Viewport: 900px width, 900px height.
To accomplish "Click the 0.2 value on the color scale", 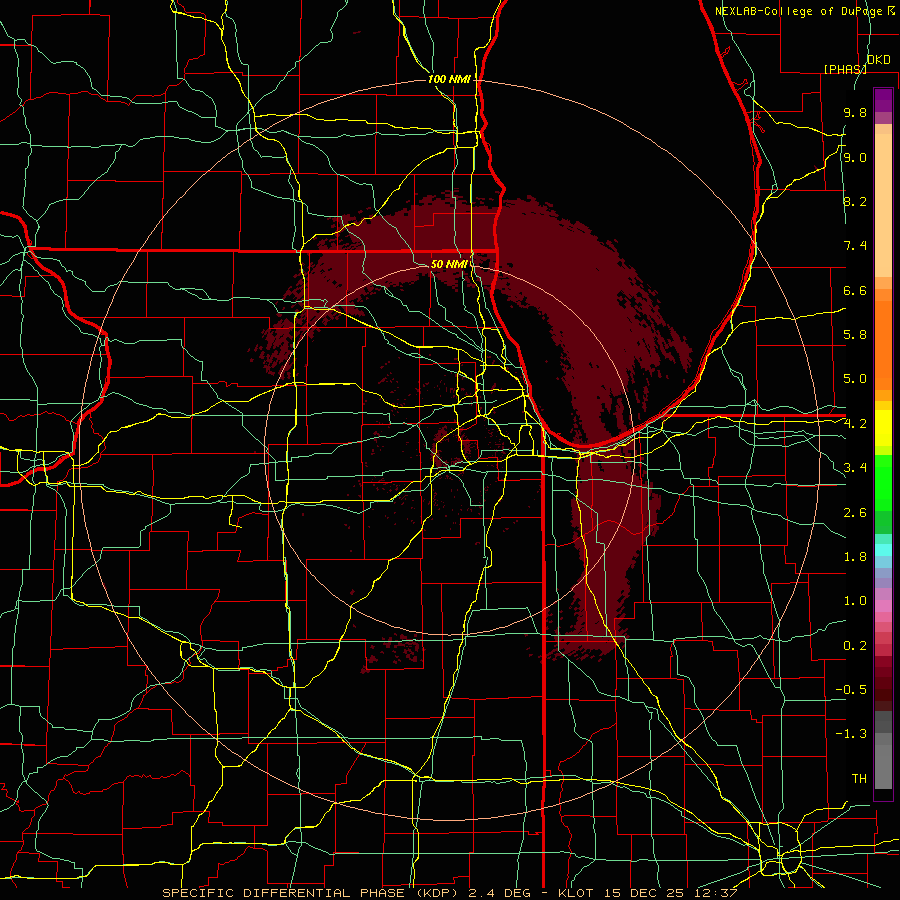I will pyautogui.click(x=855, y=646).
